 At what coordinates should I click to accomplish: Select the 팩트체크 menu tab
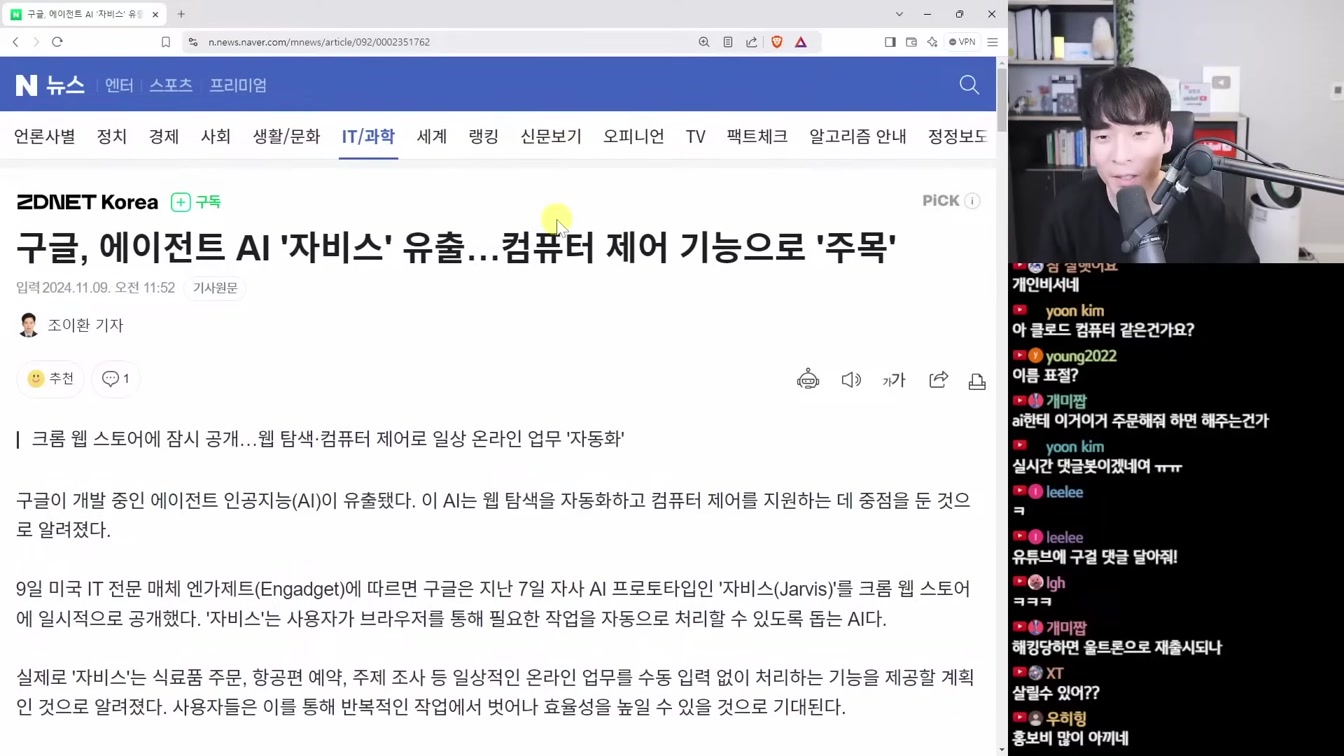click(x=757, y=136)
